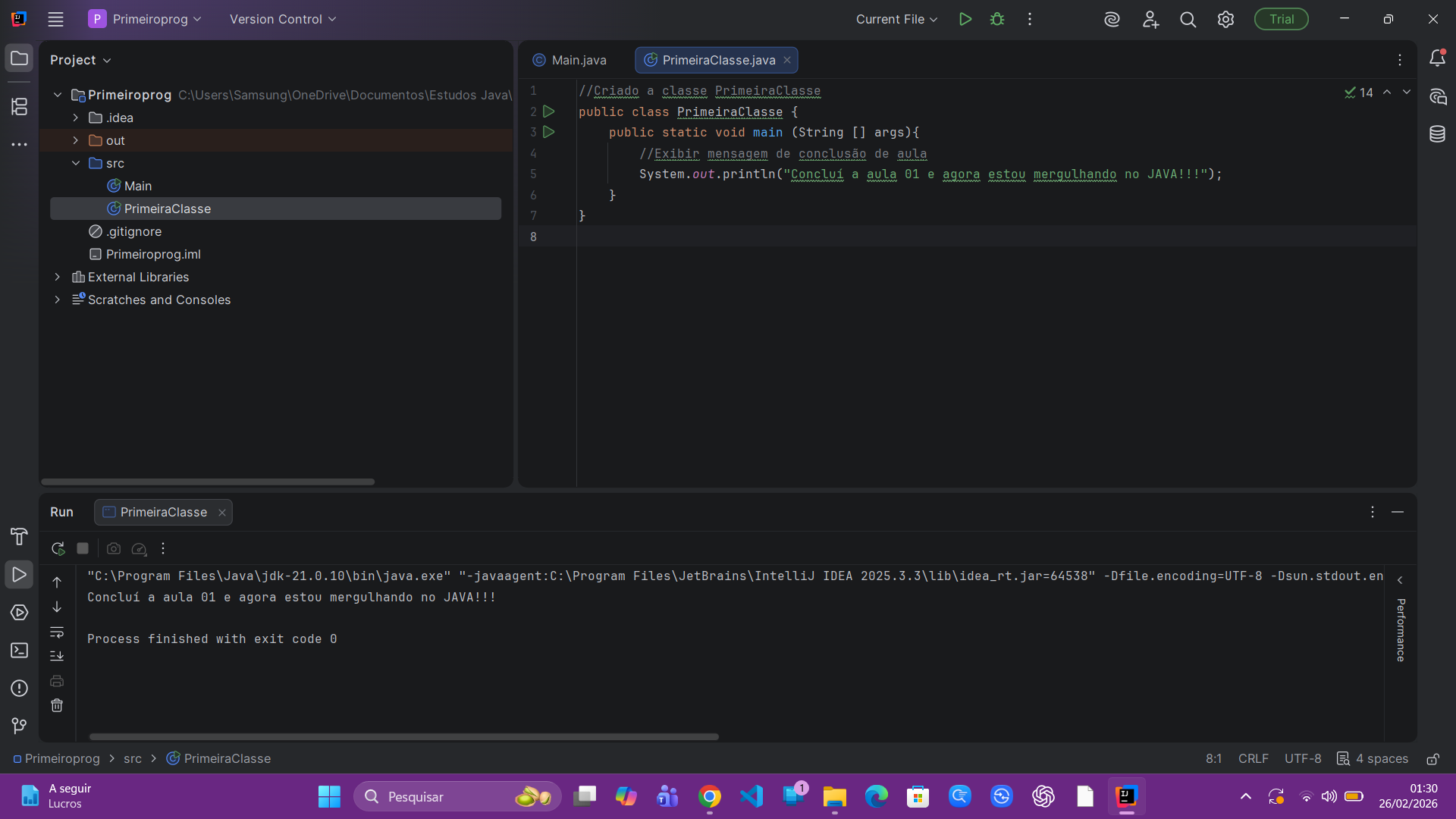Open the Terminal tool window

[19, 651]
